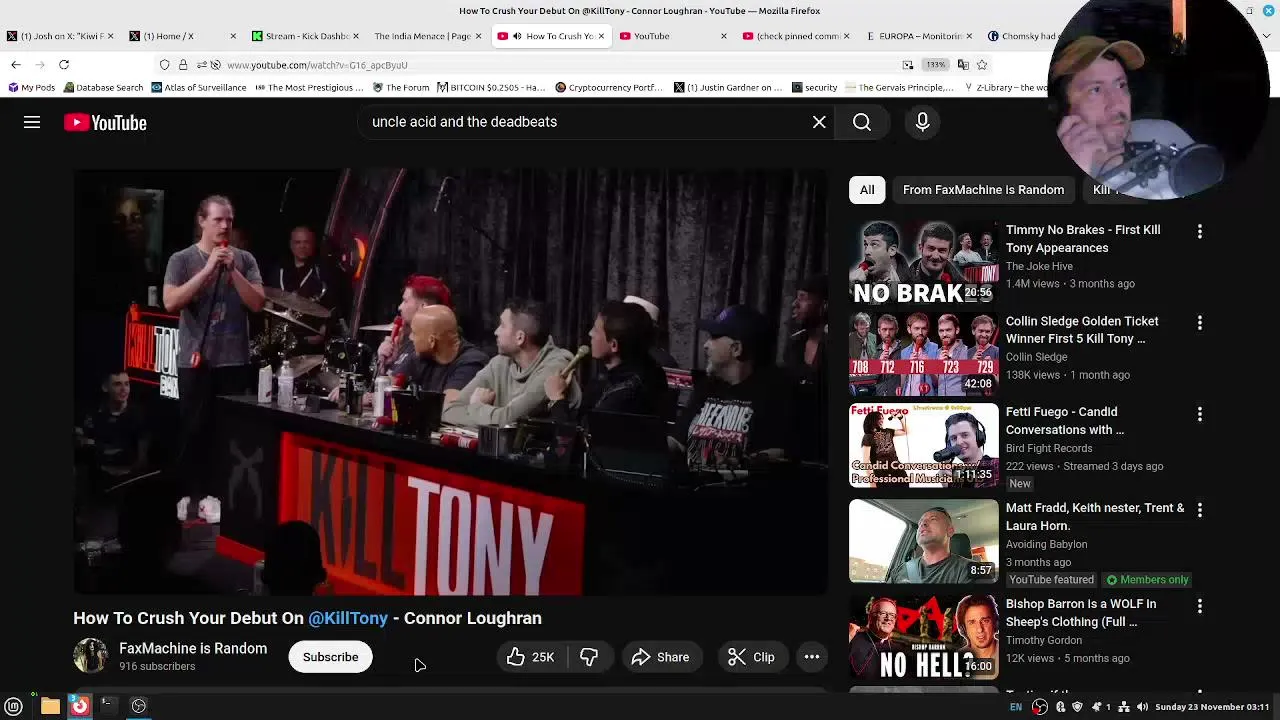Switch to Josh on X tab
This screenshot has width=1280, height=720.
coord(62,36)
